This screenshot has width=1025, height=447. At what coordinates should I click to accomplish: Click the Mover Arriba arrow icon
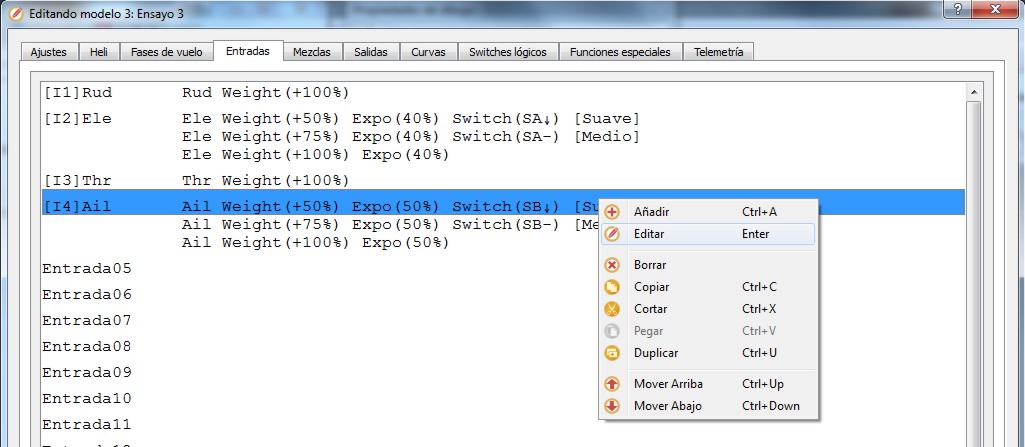click(613, 384)
